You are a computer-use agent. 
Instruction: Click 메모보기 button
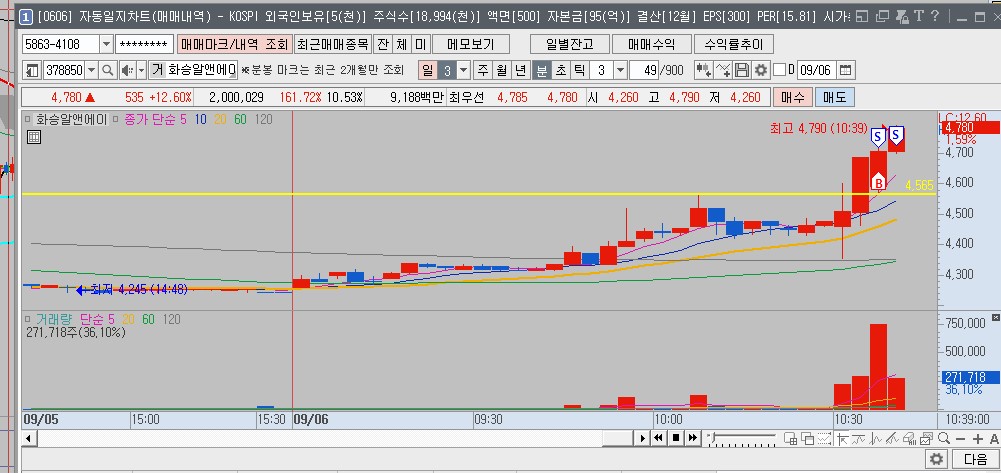470,44
